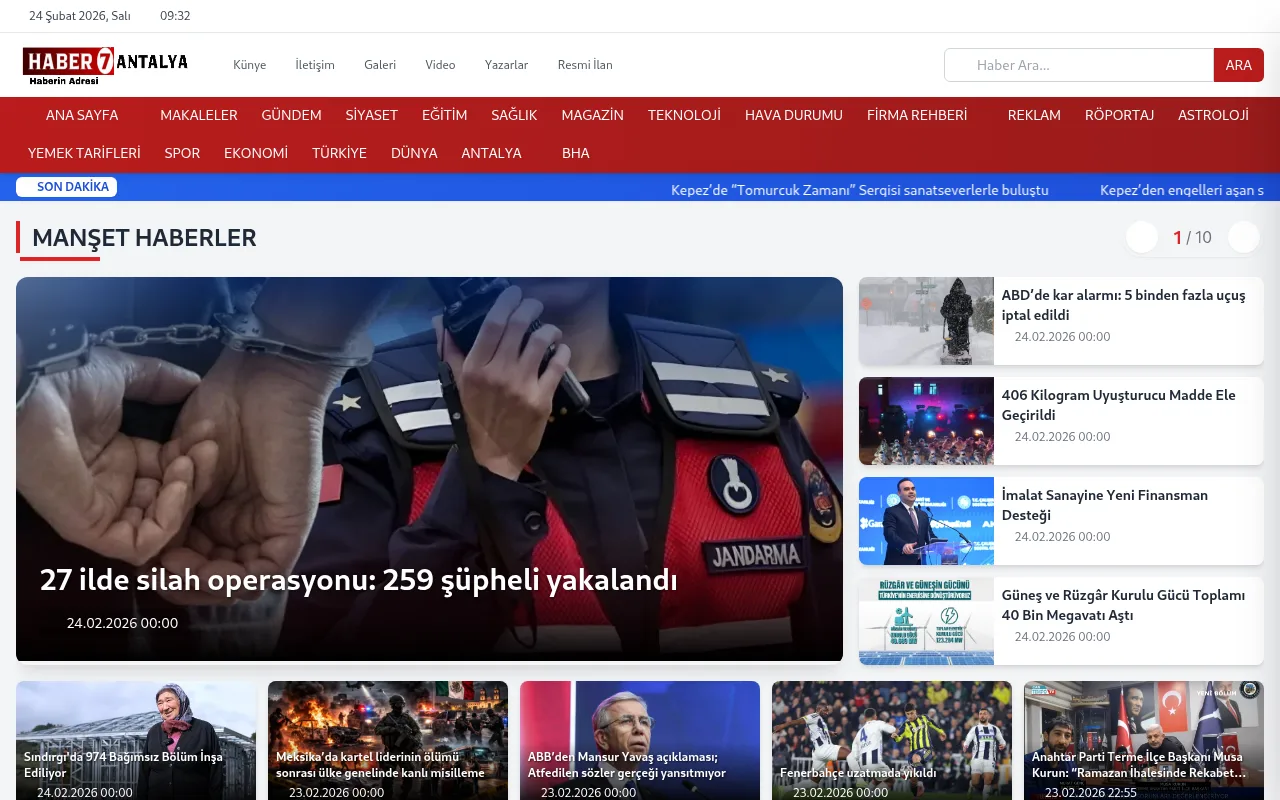Open the TEKNOLOJİ category

point(684,115)
